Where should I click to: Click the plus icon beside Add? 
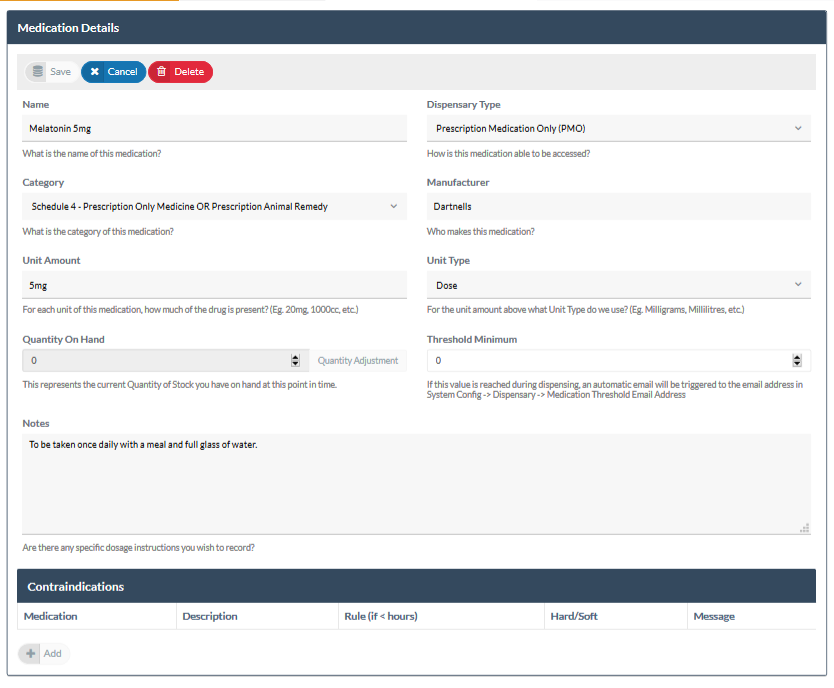31,653
